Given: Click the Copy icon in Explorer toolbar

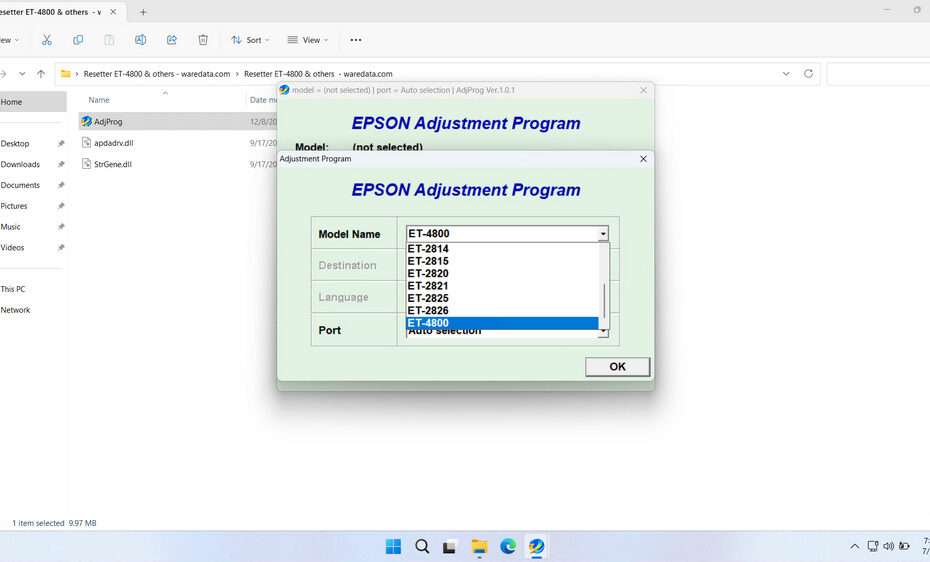Looking at the screenshot, I should [78, 40].
